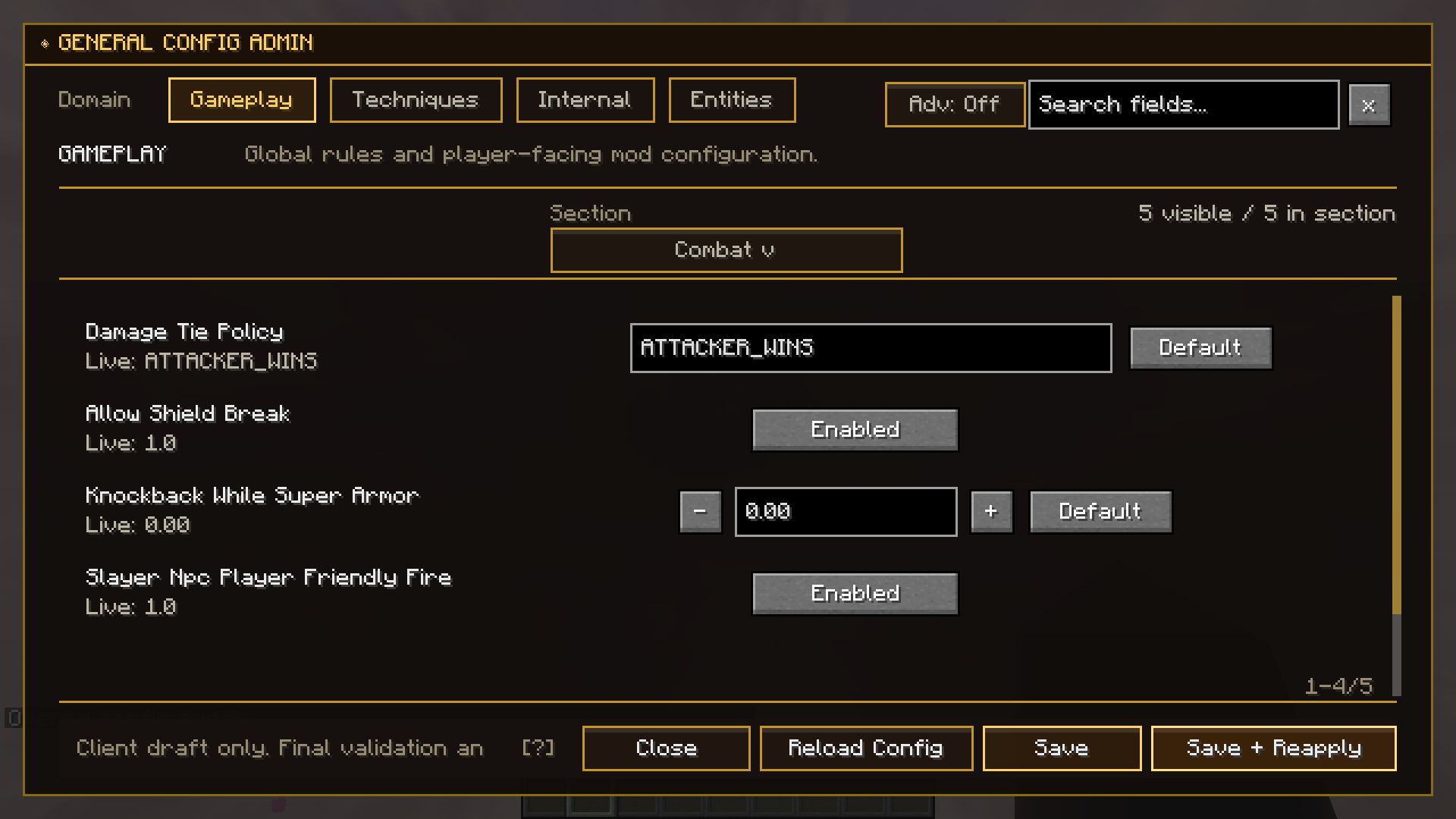Viewport: 1456px width, 819px height.
Task: Click the plus stepper for Knockback value
Action: click(991, 512)
